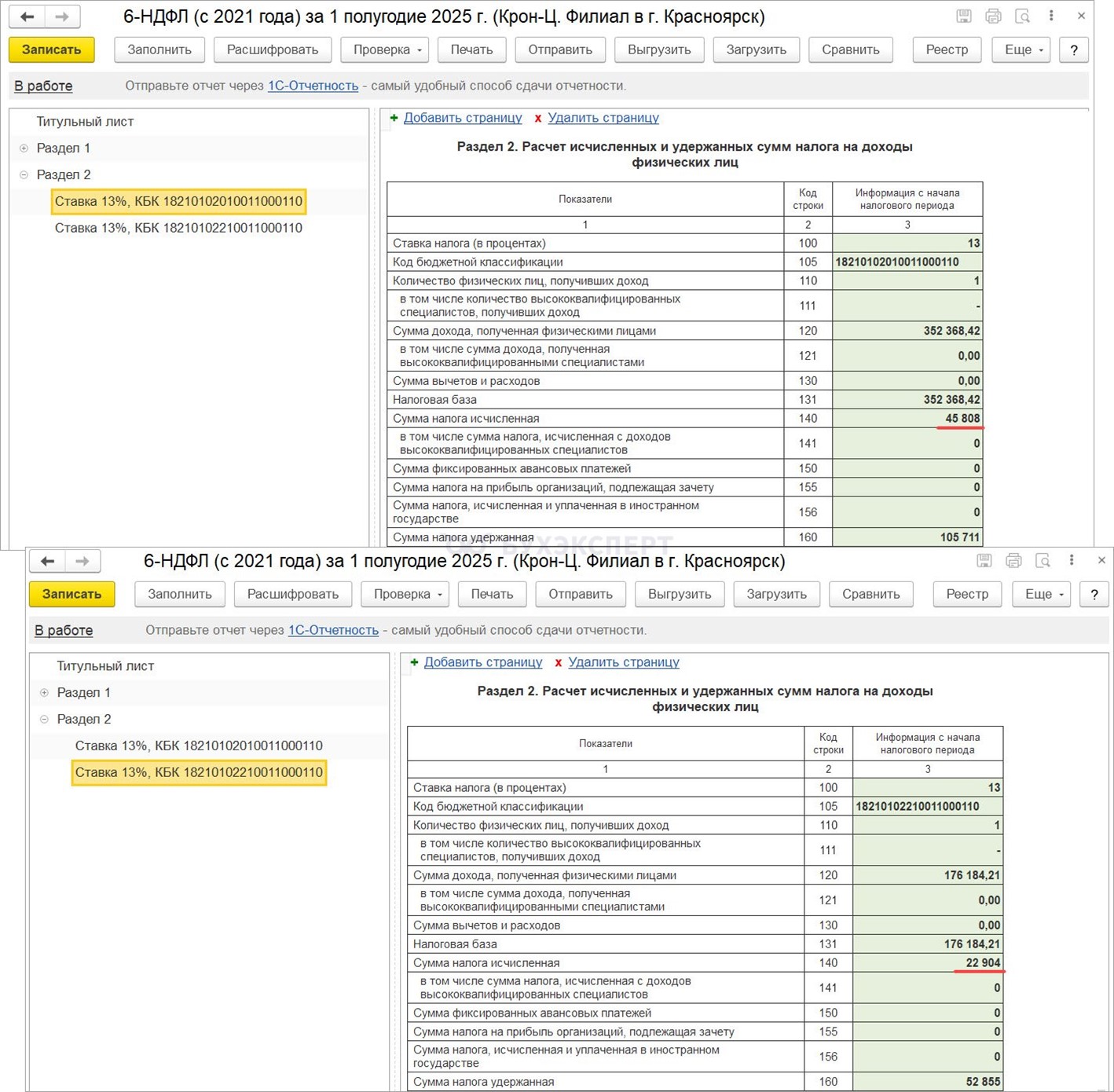This screenshot has width=1114, height=1092.
Task: Click the forward arrow in top window
Action: click(x=62, y=16)
